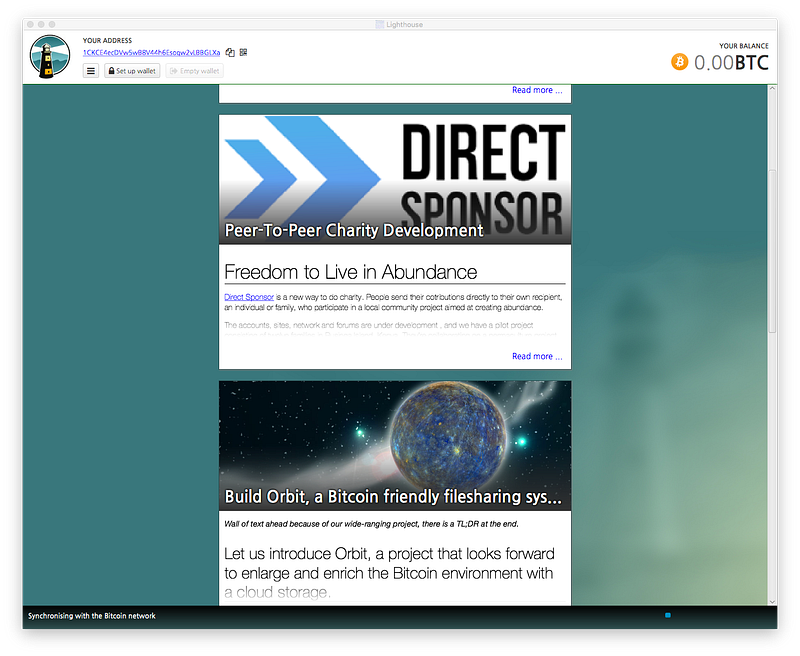
Task: Follow the Direct Sponsor hyperlink in text
Action: click(249, 297)
